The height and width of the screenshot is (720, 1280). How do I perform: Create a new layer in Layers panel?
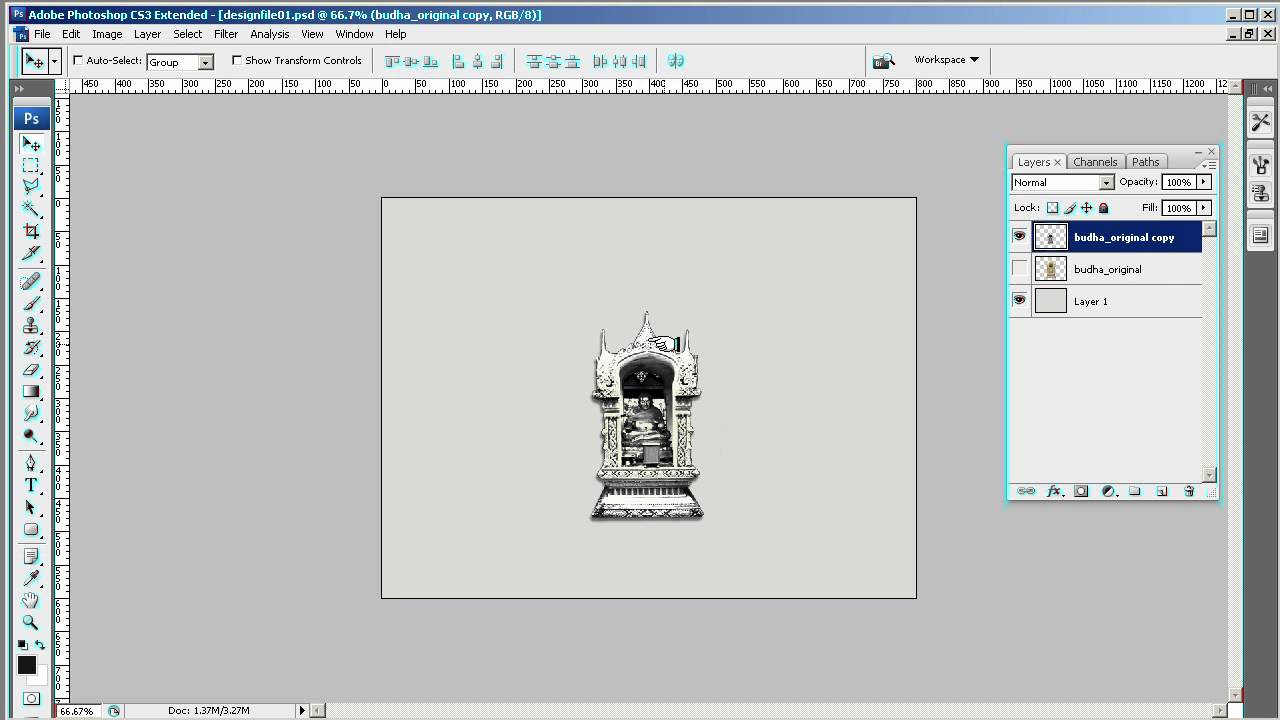click(1162, 491)
